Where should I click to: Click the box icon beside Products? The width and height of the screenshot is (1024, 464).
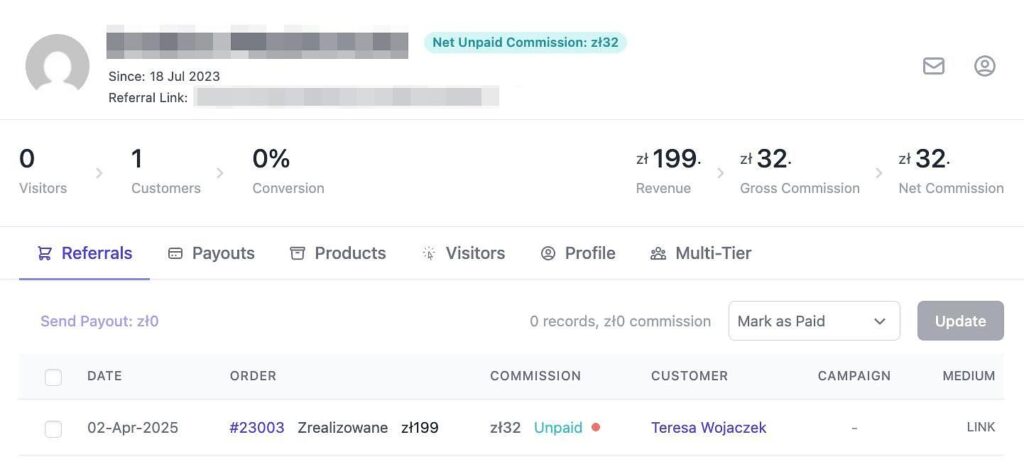[x=297, y=254]
